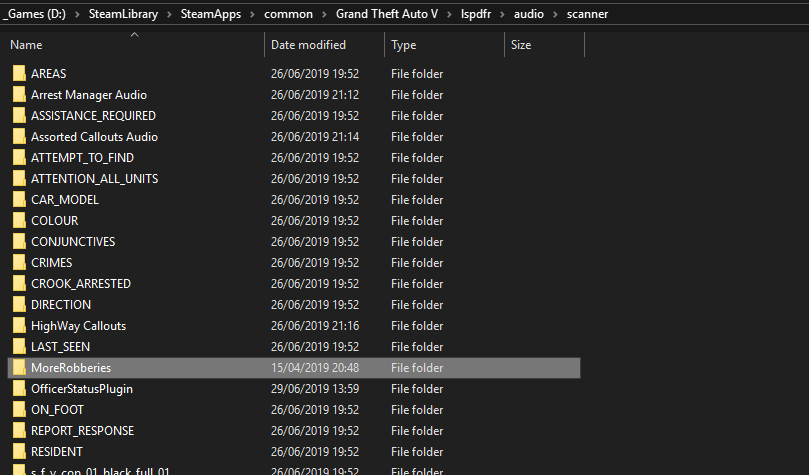Select CROOK_ARRESTED folder name
This screenshot has height=475, width=809.
click(81, 284)
